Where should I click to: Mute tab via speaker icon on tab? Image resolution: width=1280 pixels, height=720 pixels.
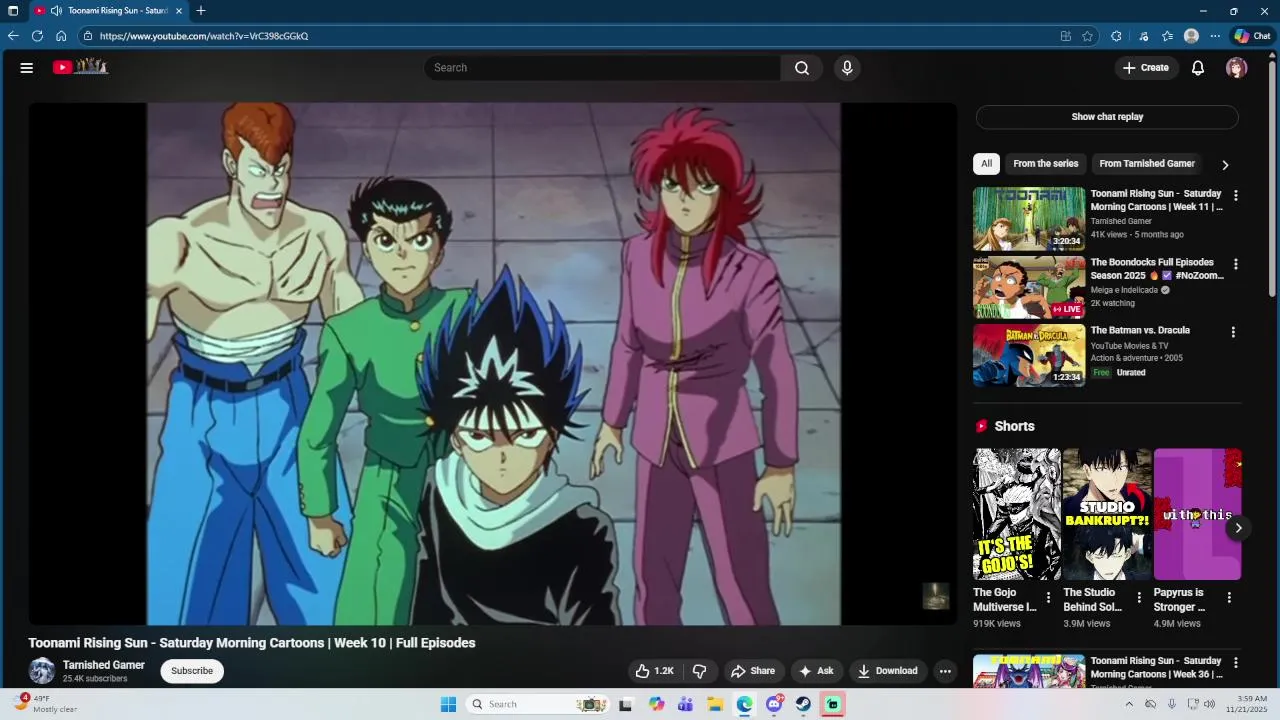pos(57,11)
